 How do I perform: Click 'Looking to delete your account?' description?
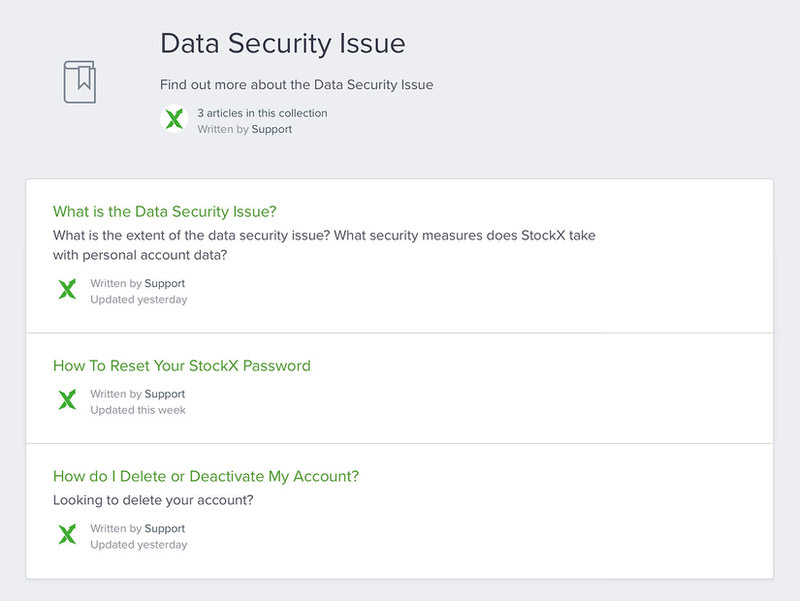153,500
